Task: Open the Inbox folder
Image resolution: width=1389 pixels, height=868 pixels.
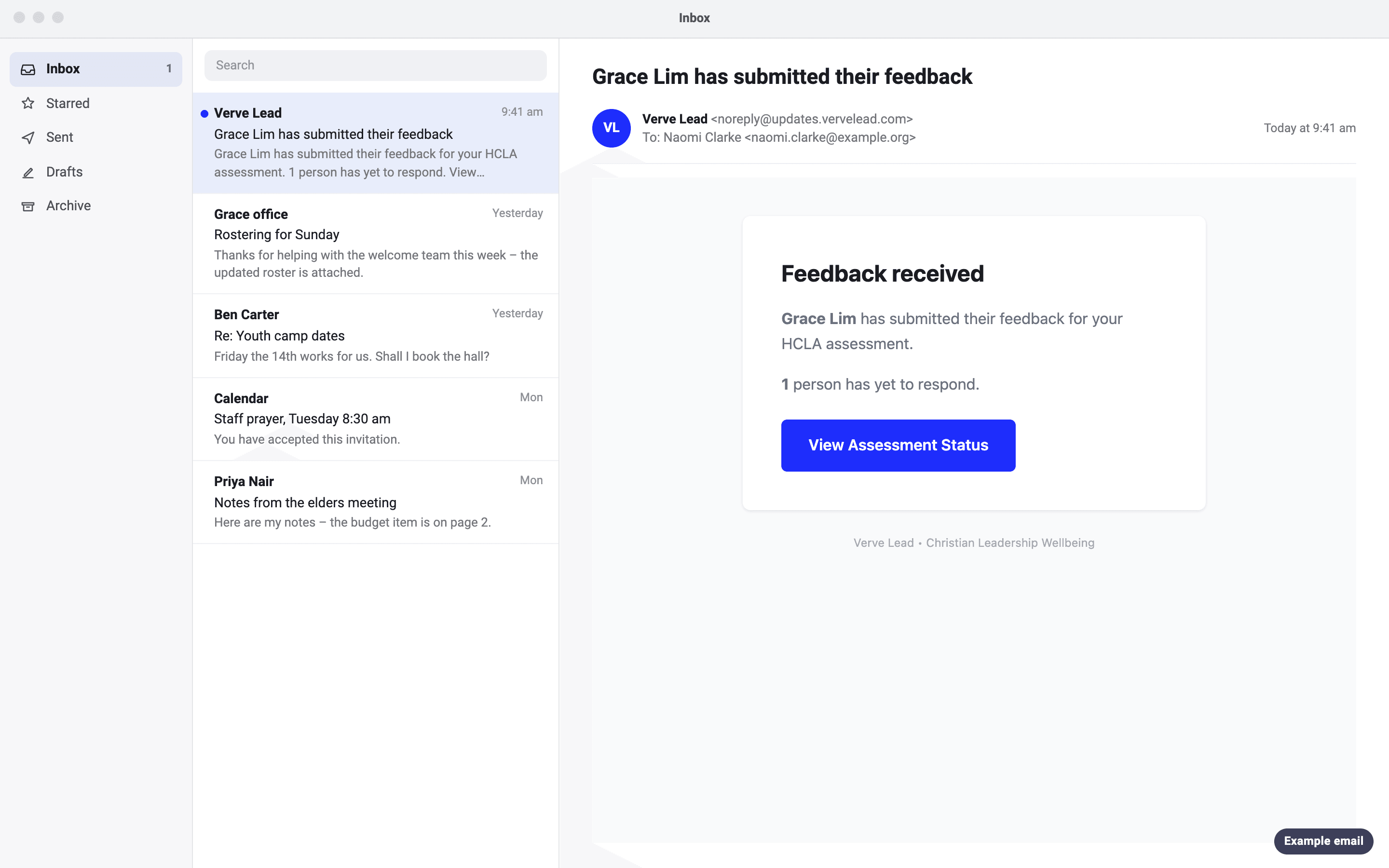Action: point(96,69)
